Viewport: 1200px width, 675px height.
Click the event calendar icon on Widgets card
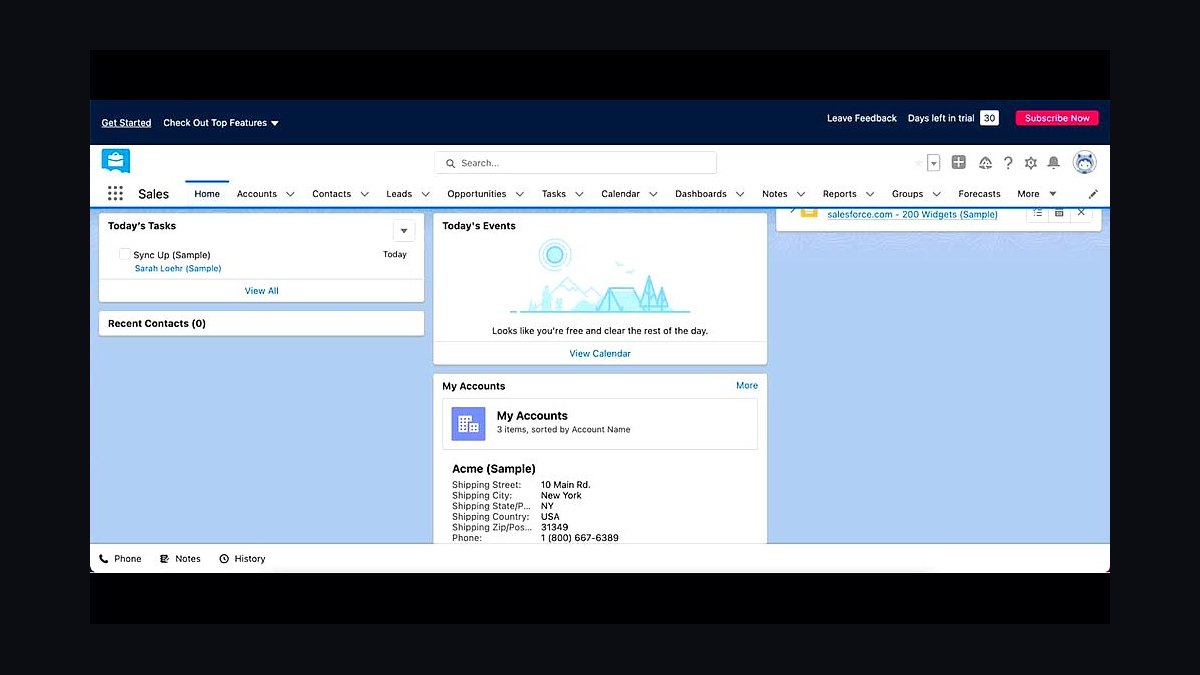click(x=1059, y=213)
